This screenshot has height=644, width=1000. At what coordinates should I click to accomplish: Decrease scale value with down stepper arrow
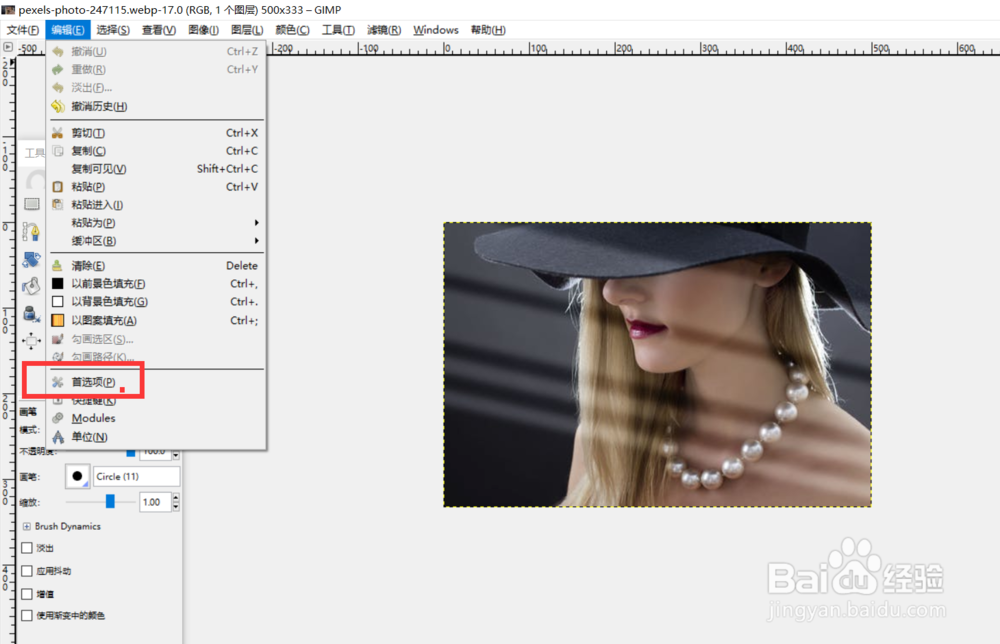point(175,506)
